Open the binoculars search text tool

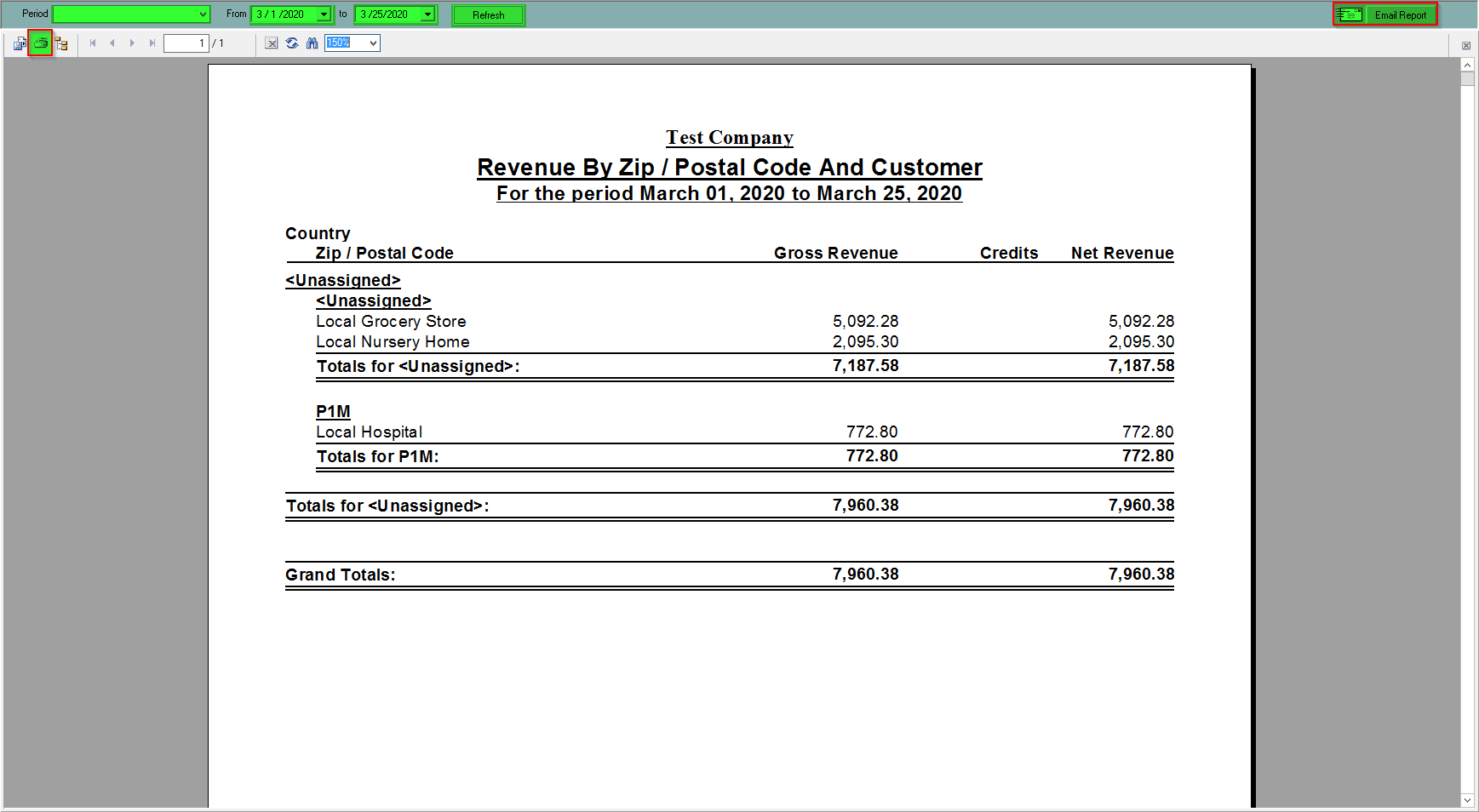pyautogui.click(x=312, y=43)
